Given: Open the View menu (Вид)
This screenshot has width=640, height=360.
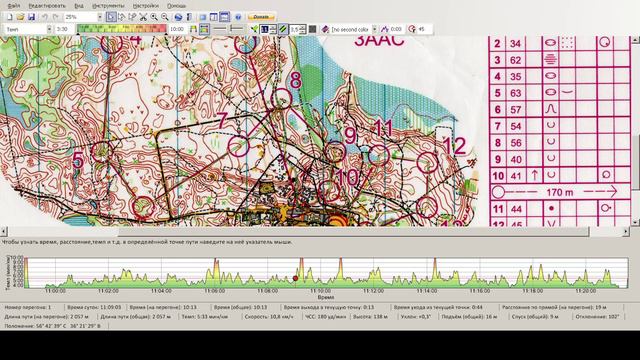Looking at the screenshot, I should click(79, 6).
